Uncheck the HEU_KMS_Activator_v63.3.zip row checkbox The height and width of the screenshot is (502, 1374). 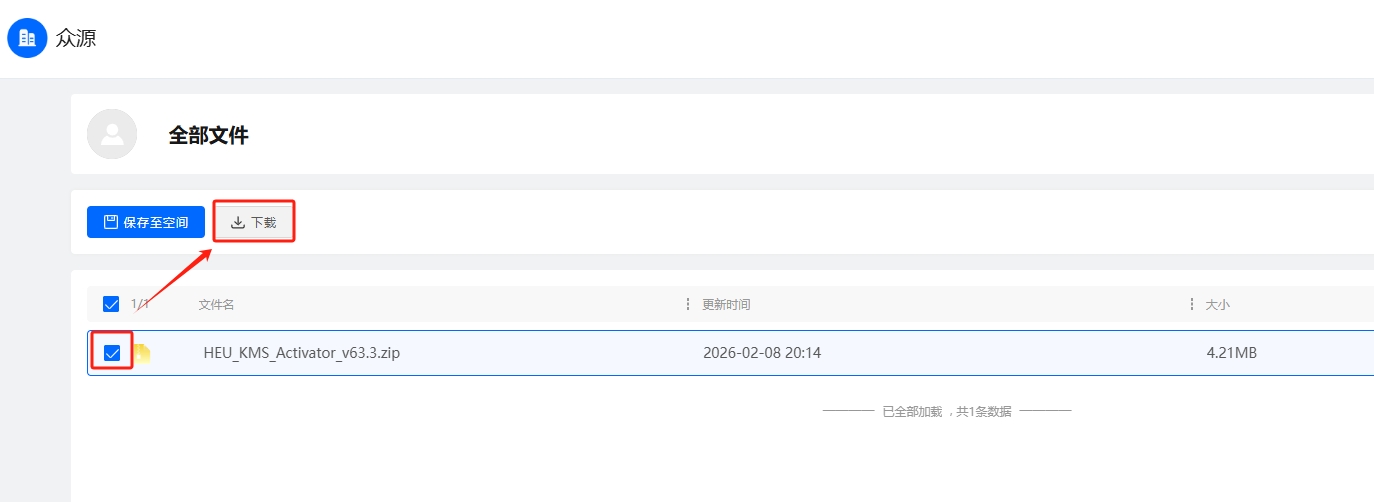pos(112,353)
